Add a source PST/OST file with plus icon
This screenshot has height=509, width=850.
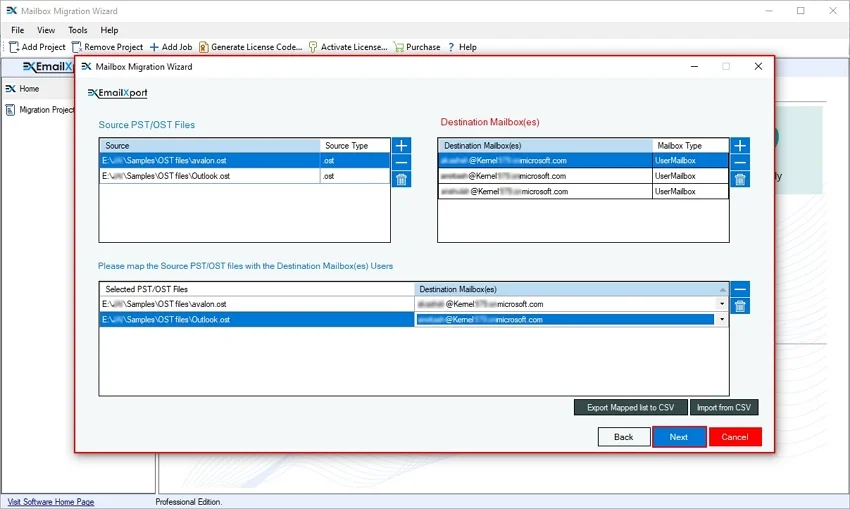pyautogui.click(x=401, y=145)
